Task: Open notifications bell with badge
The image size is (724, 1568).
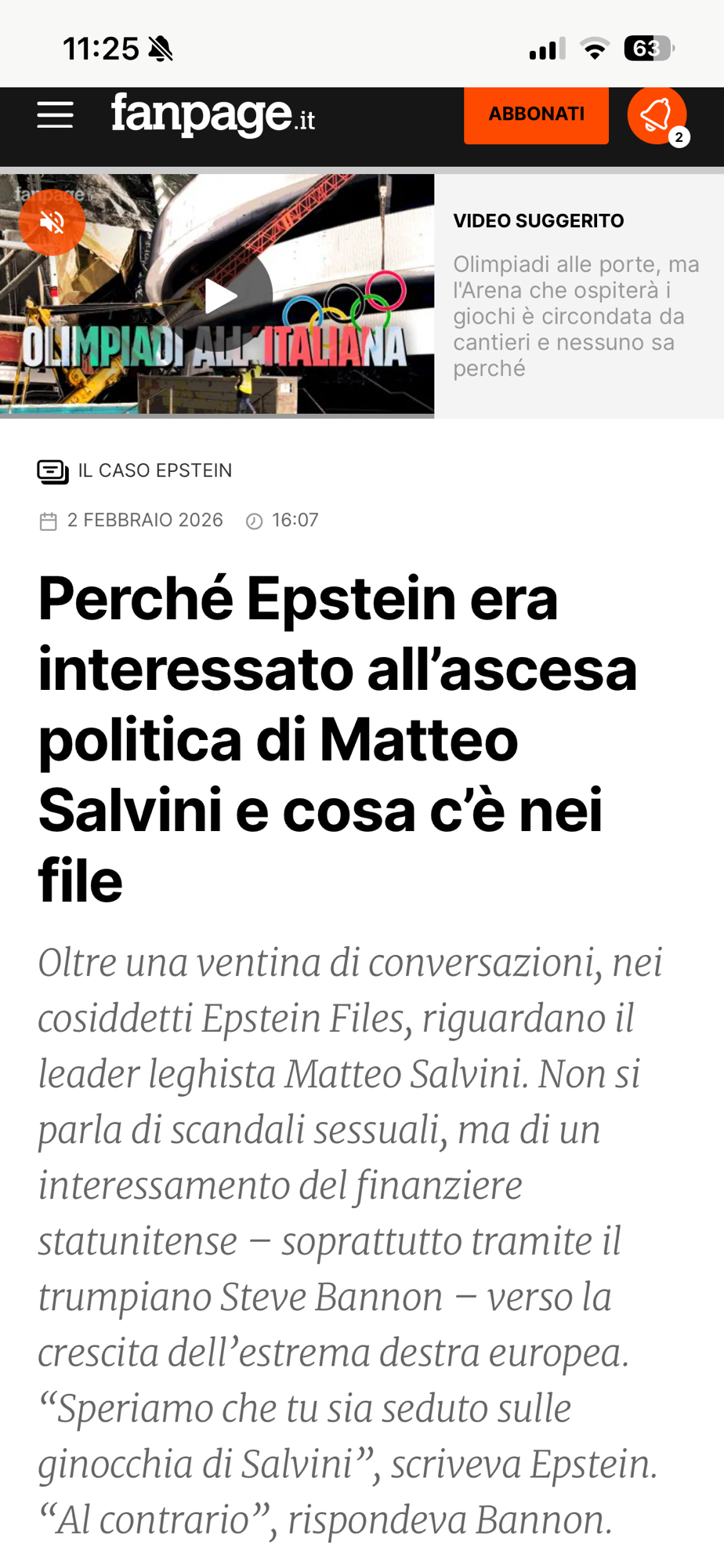Action: pyautogui.click(x=657, y=116)
